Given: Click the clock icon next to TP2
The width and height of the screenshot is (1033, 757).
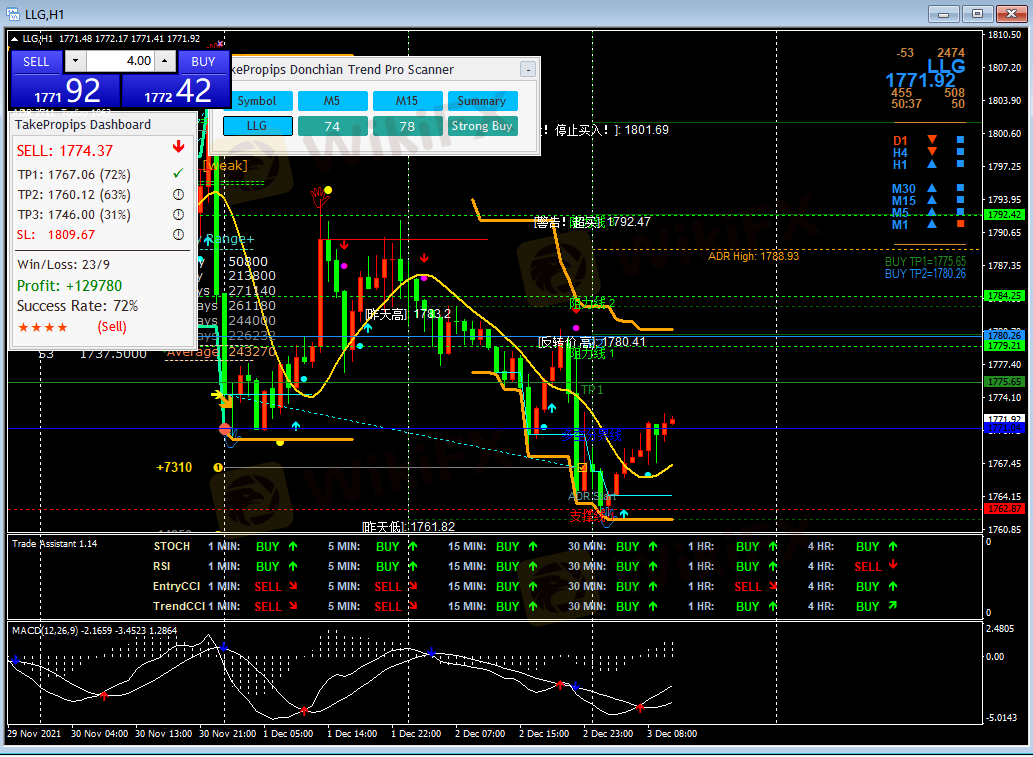Looking at the screenshot, I should [x=178, y=194].
